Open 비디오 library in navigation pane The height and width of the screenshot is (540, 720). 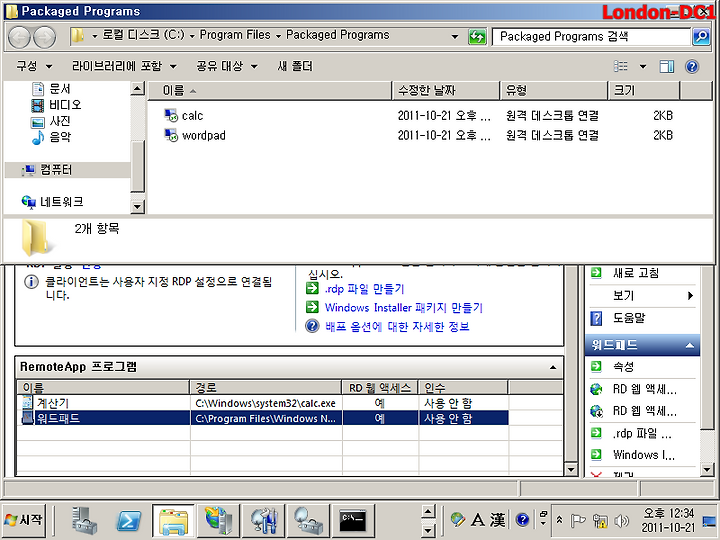(x=56, y=105)
